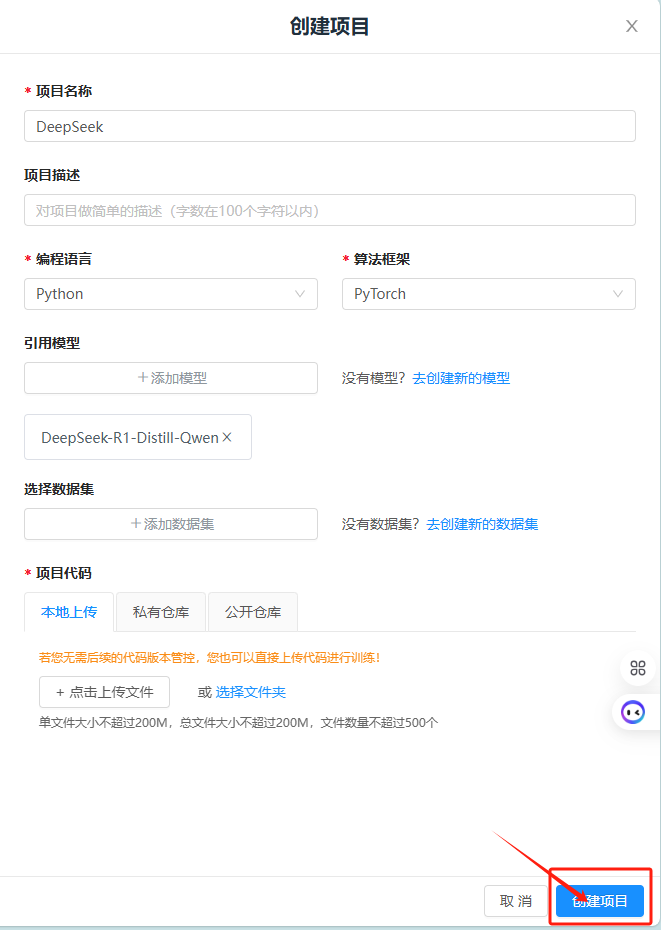Image resolution: width=661 pixels, height=930 pixels.
Task: Open the 算法框架 PyTorch dropdown
Action: [489, 294]
